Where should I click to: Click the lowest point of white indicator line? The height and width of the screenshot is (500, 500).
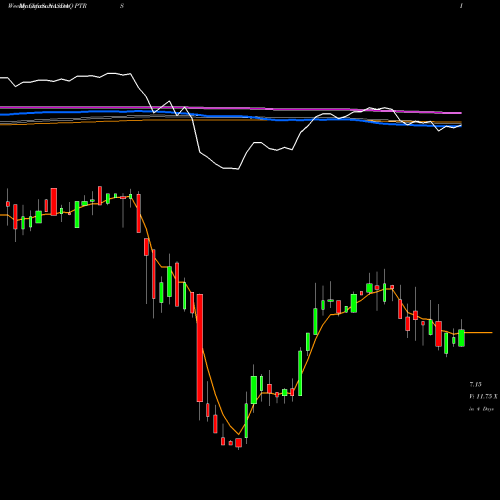coord(238,169)
